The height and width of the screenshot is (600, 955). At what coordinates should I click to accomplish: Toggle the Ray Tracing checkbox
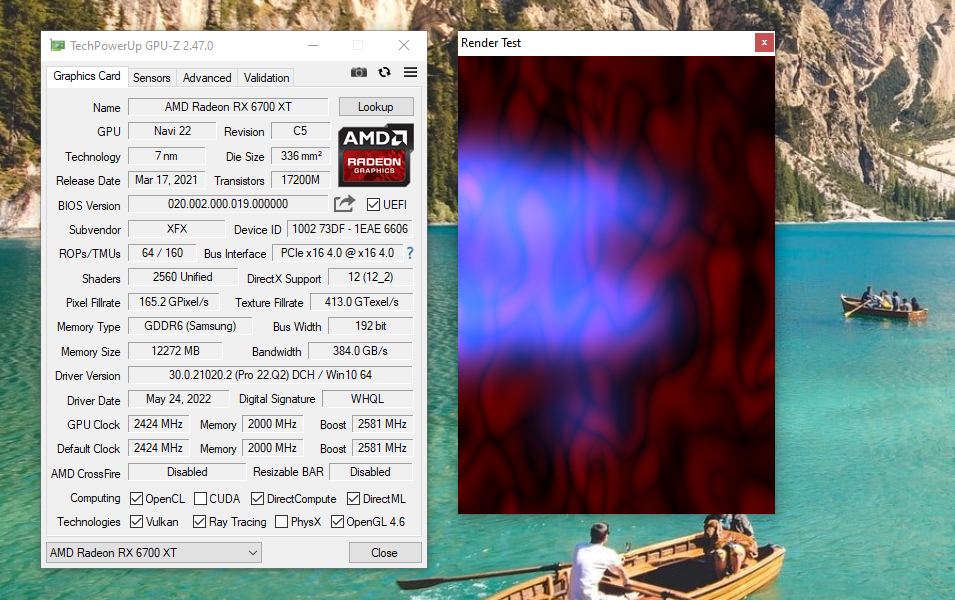(x=199, y=522)
